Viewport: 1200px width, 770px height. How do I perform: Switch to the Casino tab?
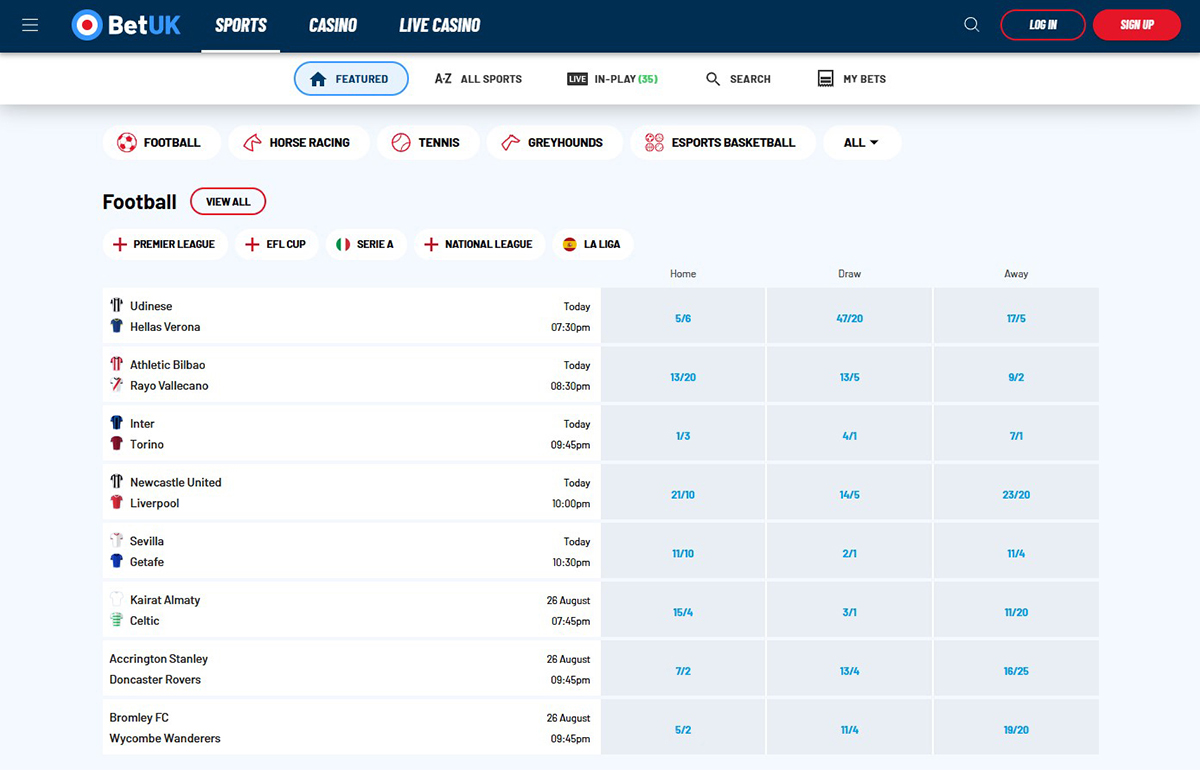(x=333, y=25)
